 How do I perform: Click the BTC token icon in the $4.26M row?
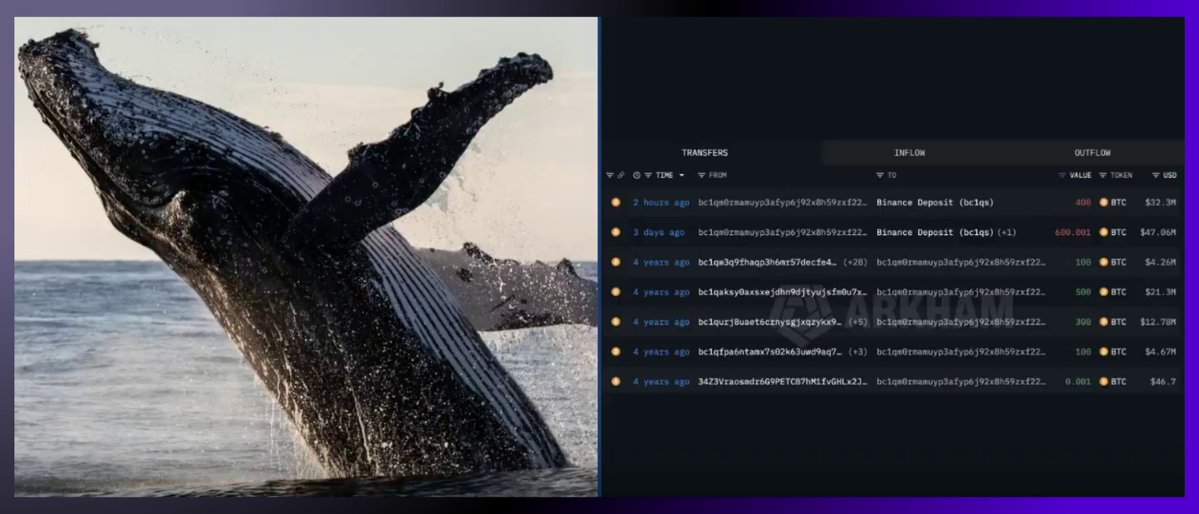point(1103,262)
